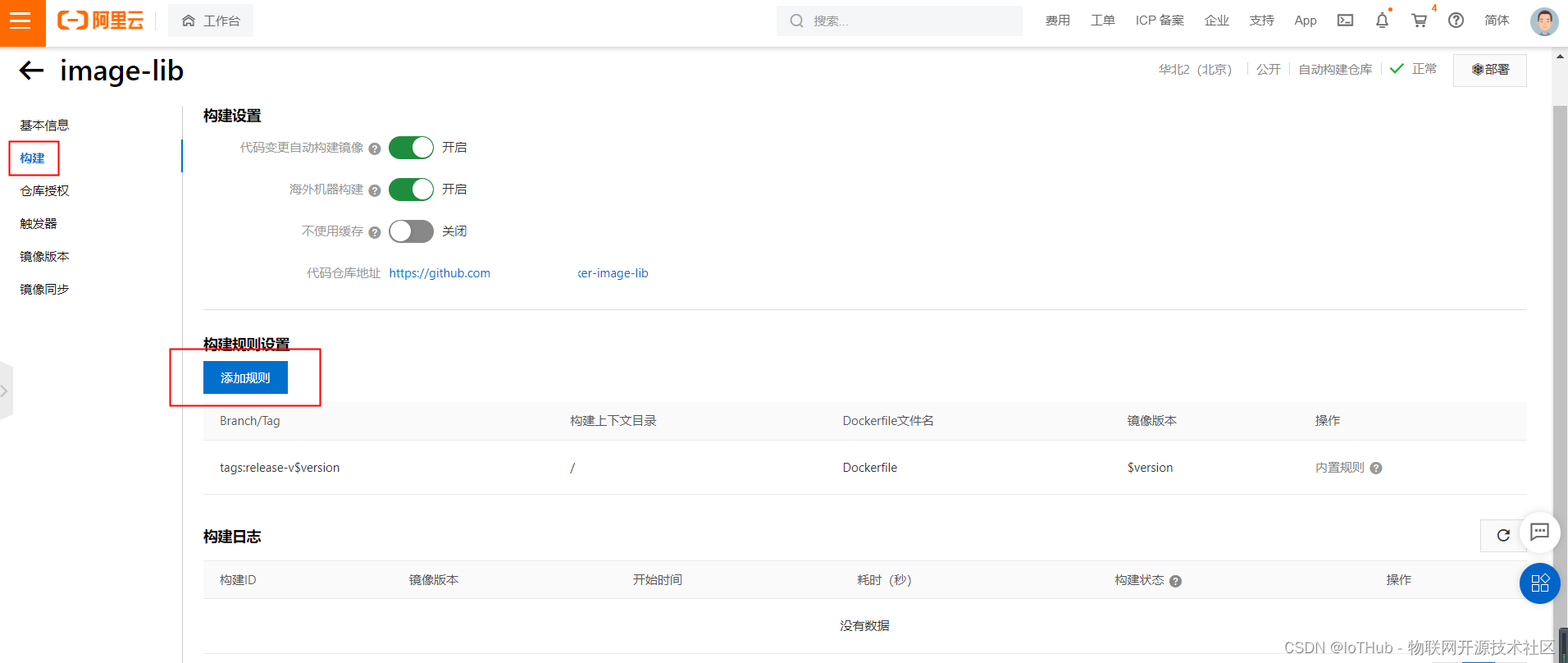This screenshot has height=663, width=1568.
Task: Open the shopping cart
Action: [1419, 21]
